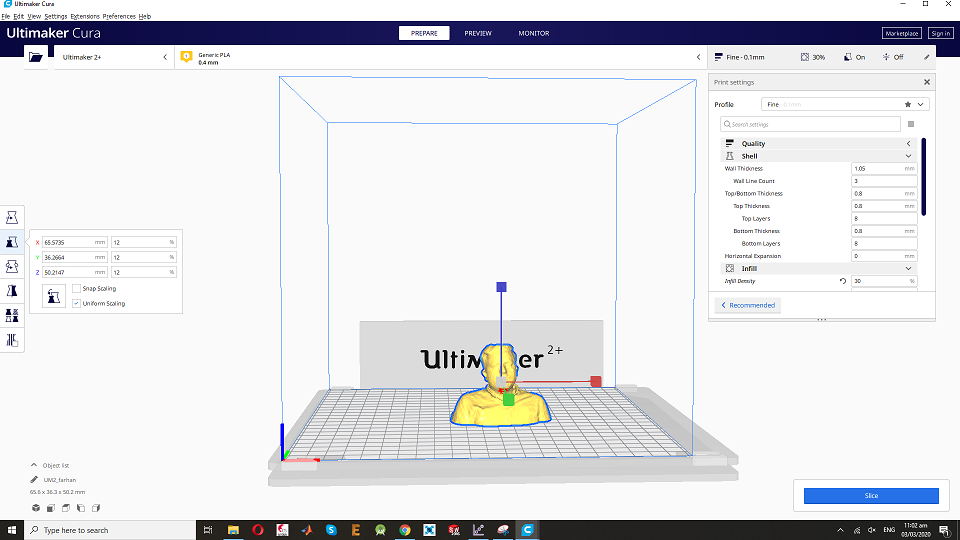Image resolution: width=960 pixels, height=540 pixels.
Task: Open the Help menu
Action: pyautogui.click(x=144, y=17)
